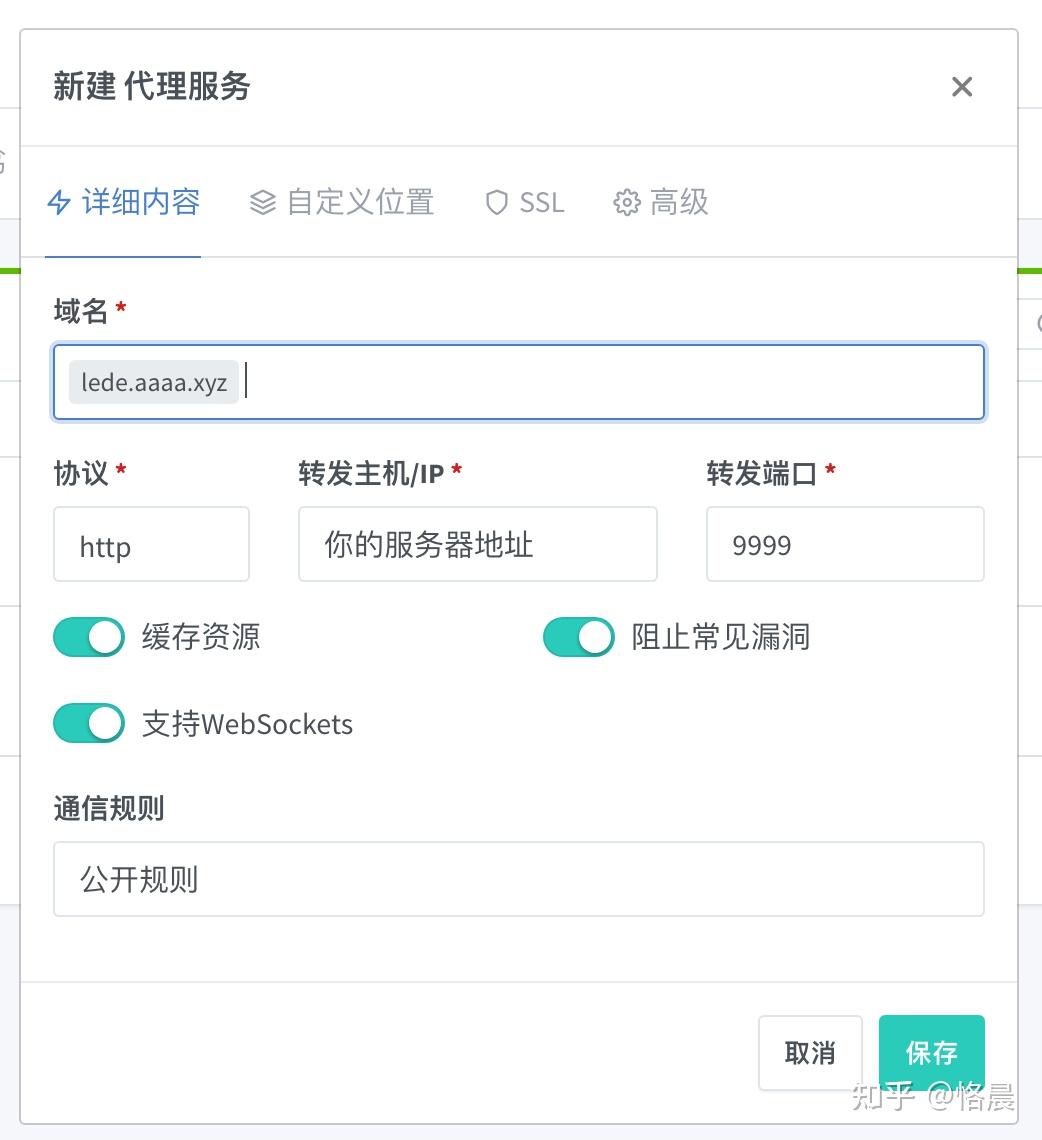Click the shield icon next to SSL
The width and height of the screenshot is (1042, 1140).
(x=496, y=202)
